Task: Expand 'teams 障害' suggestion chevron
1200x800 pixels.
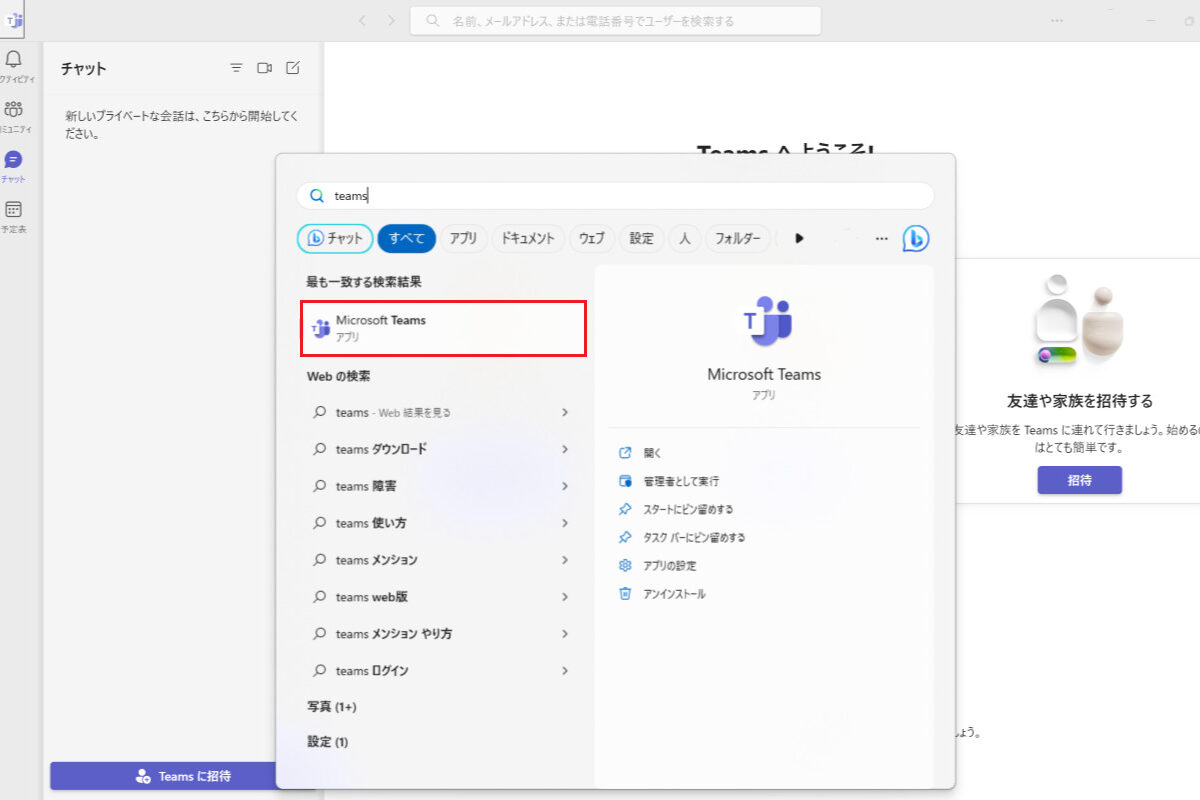Action: pos(565,486)
